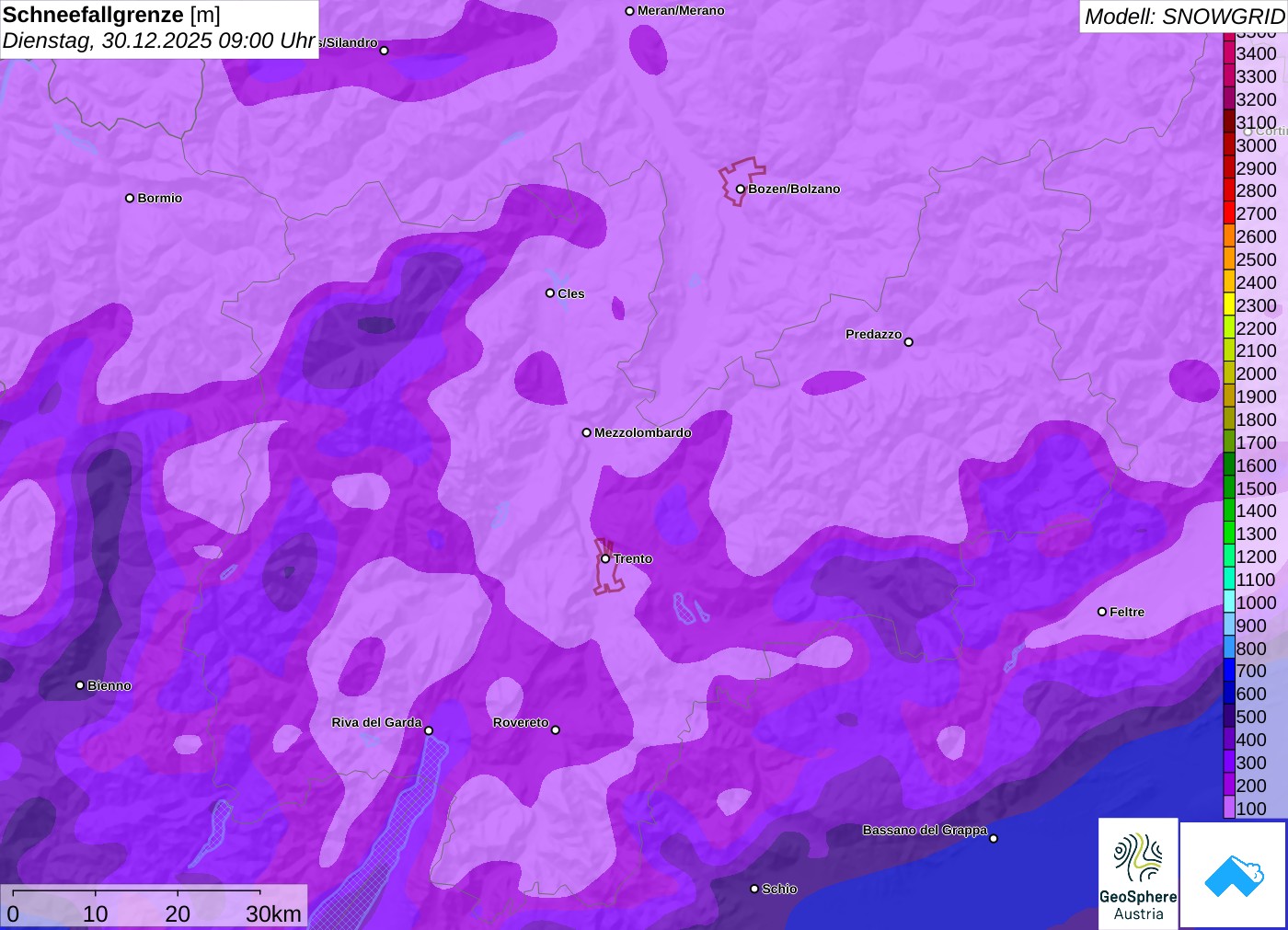Pick the Predazzo location marker
Screen dimensions: 1288x930
(x=909, y=342)
